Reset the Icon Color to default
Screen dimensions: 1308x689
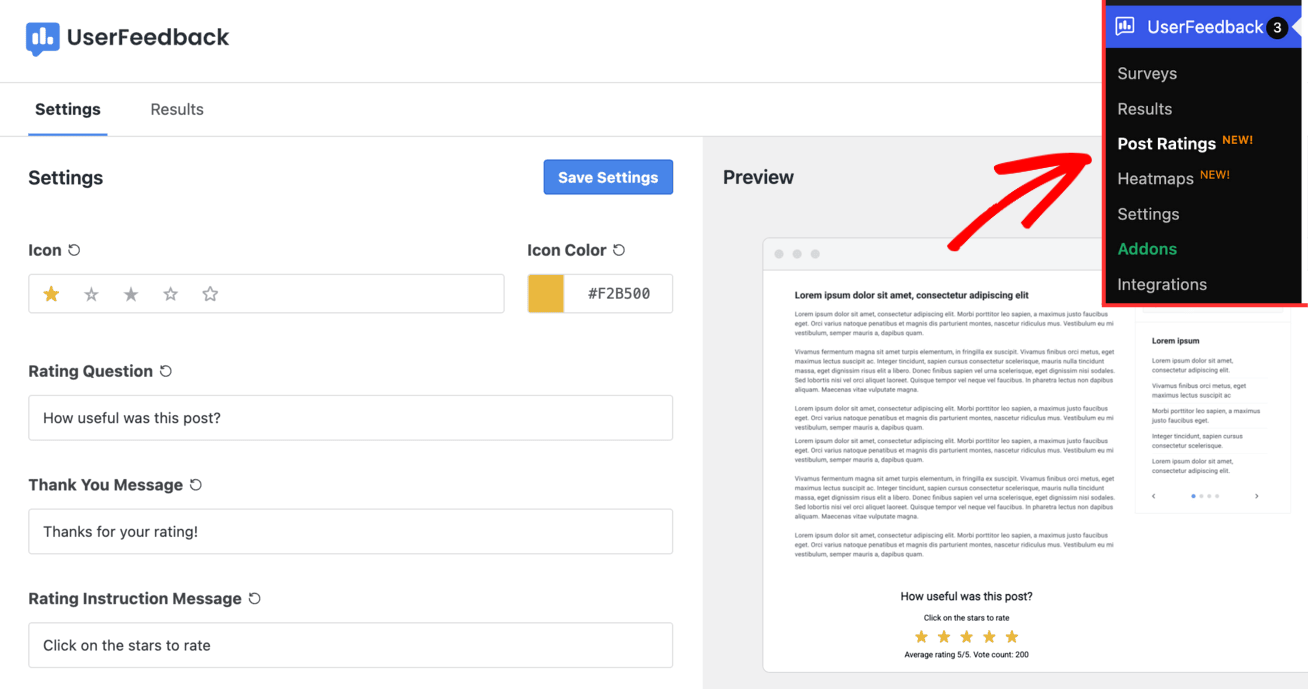[x=619, y=250]
